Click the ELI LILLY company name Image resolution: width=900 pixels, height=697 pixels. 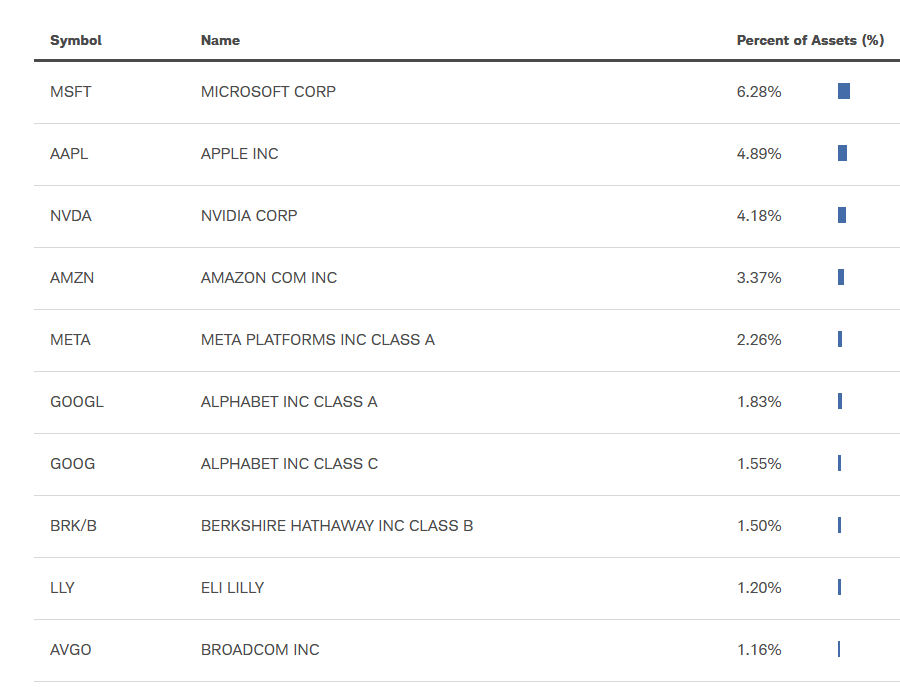pos(232,588)
